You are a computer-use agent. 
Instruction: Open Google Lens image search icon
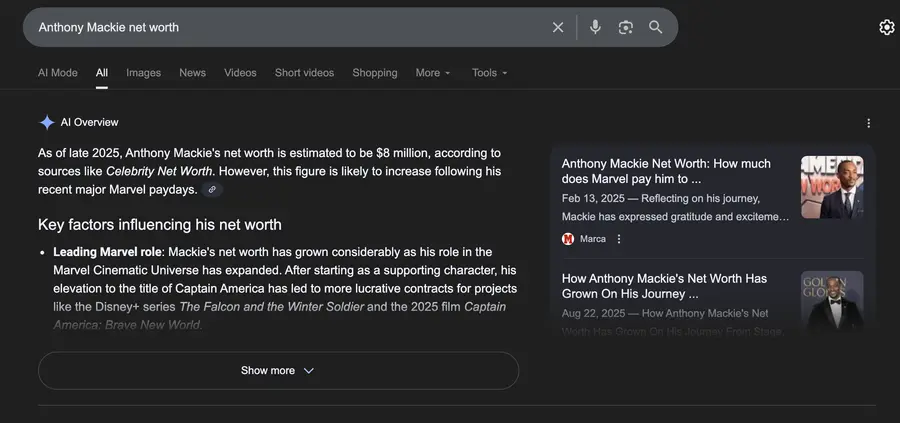[625, 27]
